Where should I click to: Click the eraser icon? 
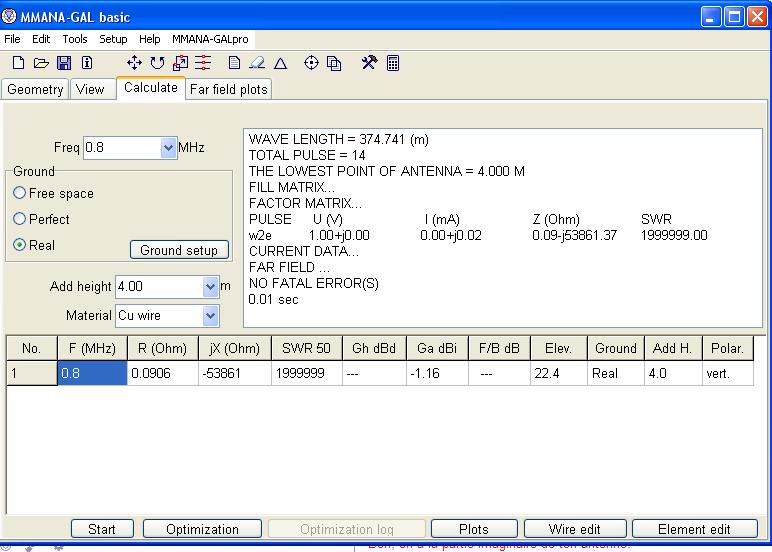[x=257, y=63]
